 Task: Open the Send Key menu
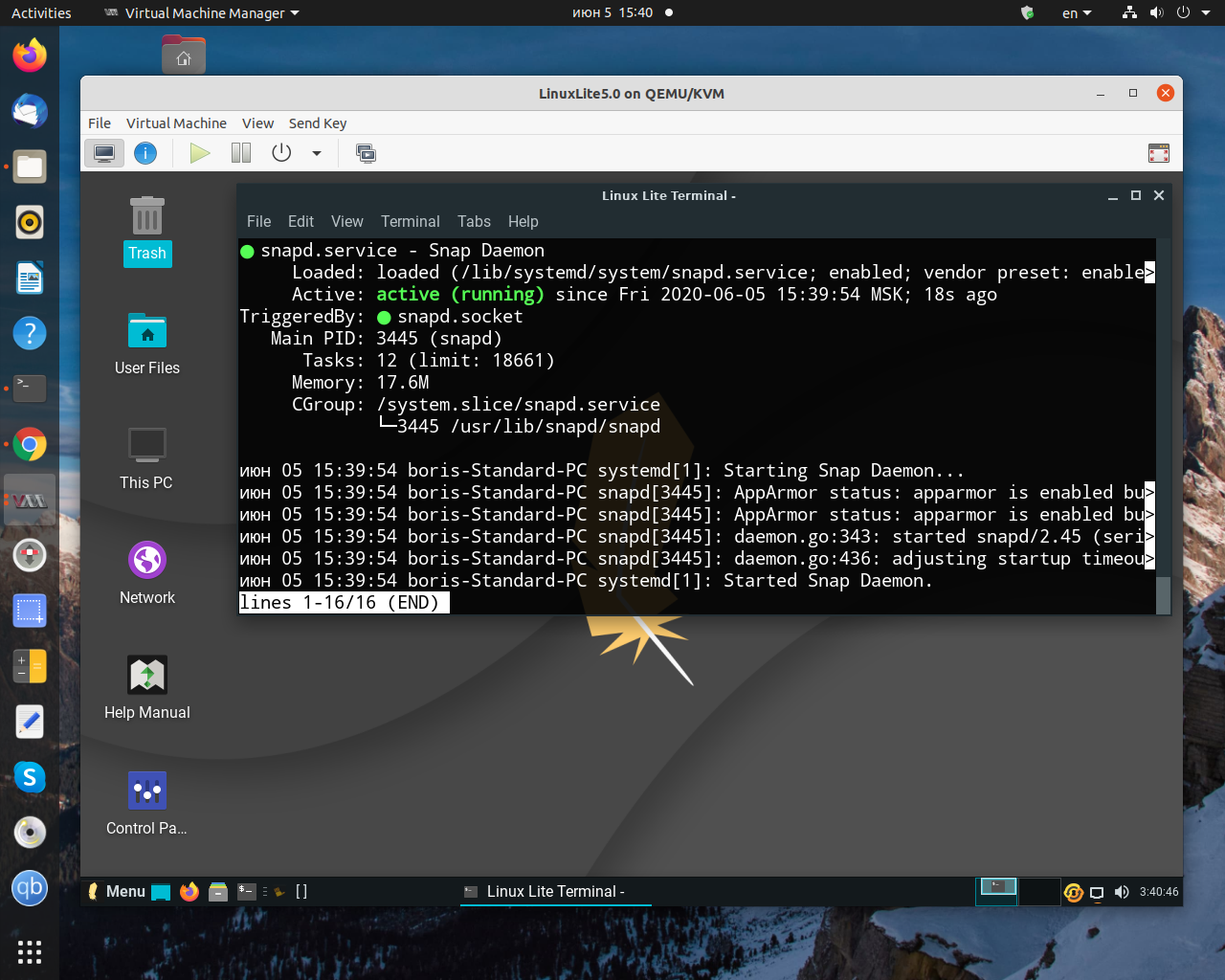coord(317,122)
